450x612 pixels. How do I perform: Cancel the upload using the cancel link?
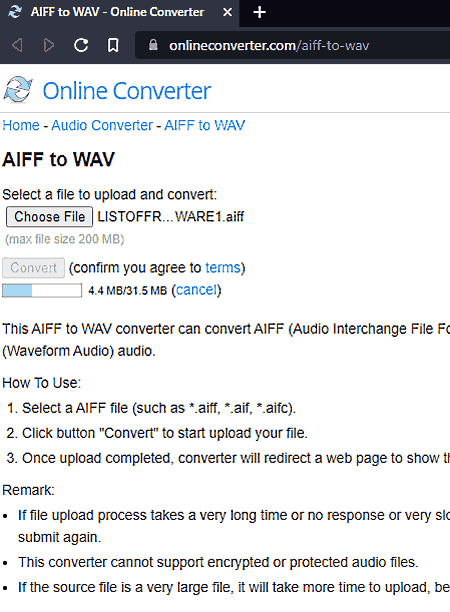click(196, 290)
